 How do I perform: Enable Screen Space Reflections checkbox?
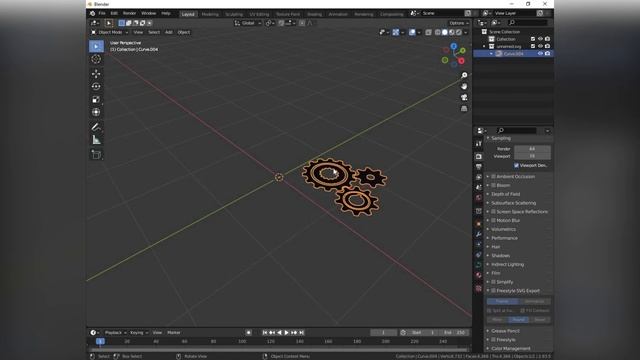pos(493,211)
